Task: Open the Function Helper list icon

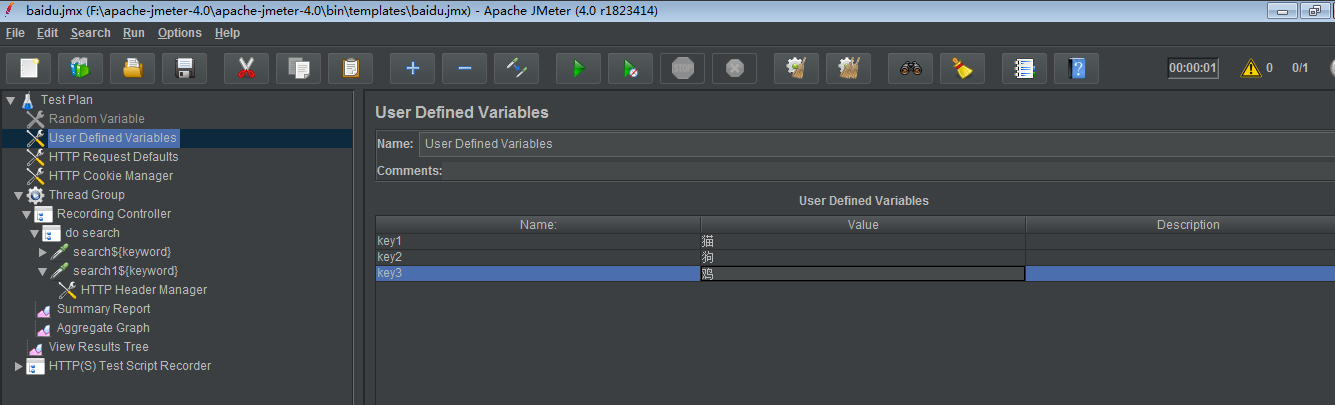Action: pyautogui.click(x=1024, y=68)
